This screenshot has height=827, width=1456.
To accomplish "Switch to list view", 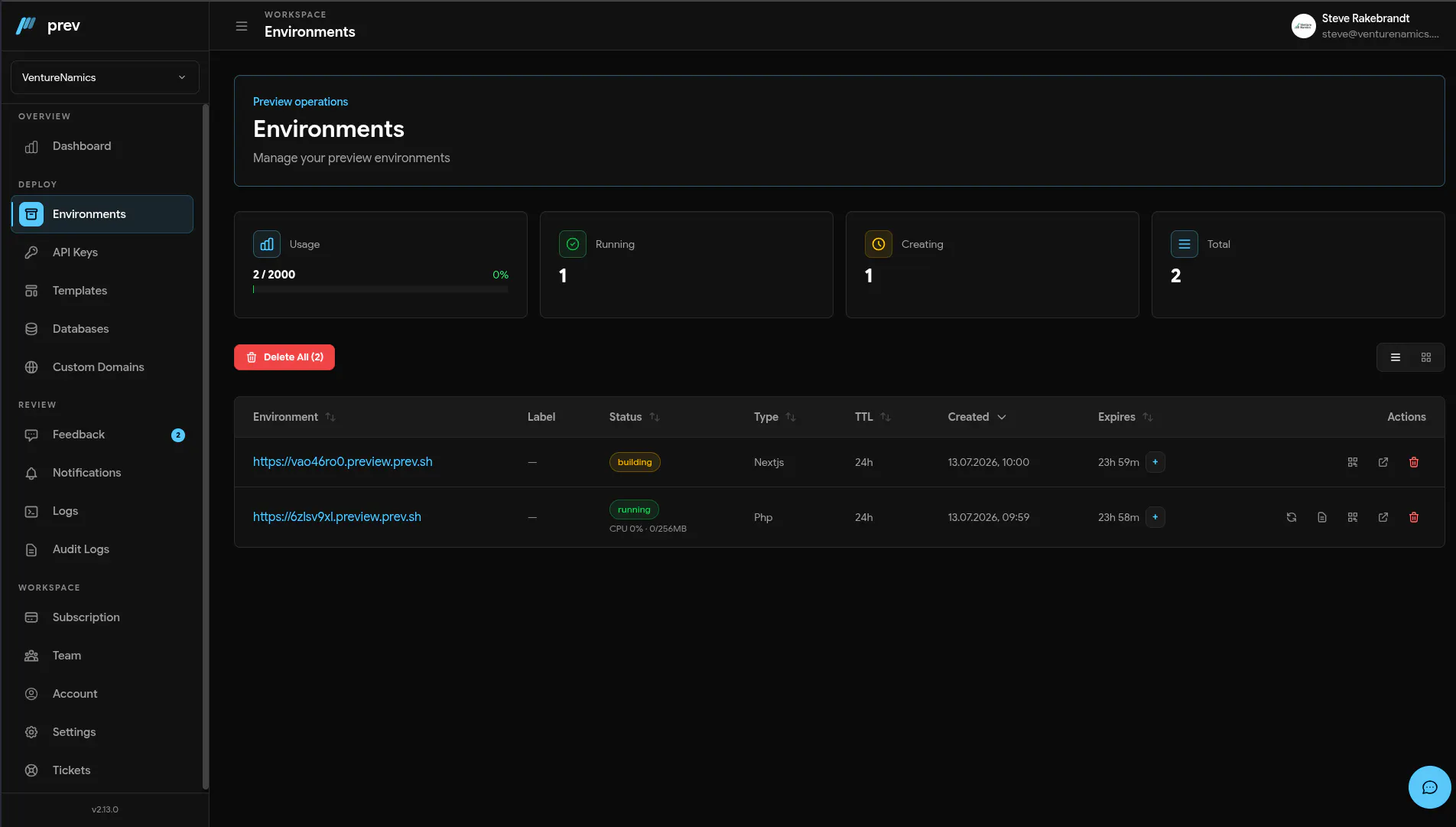I will 1396,357.
